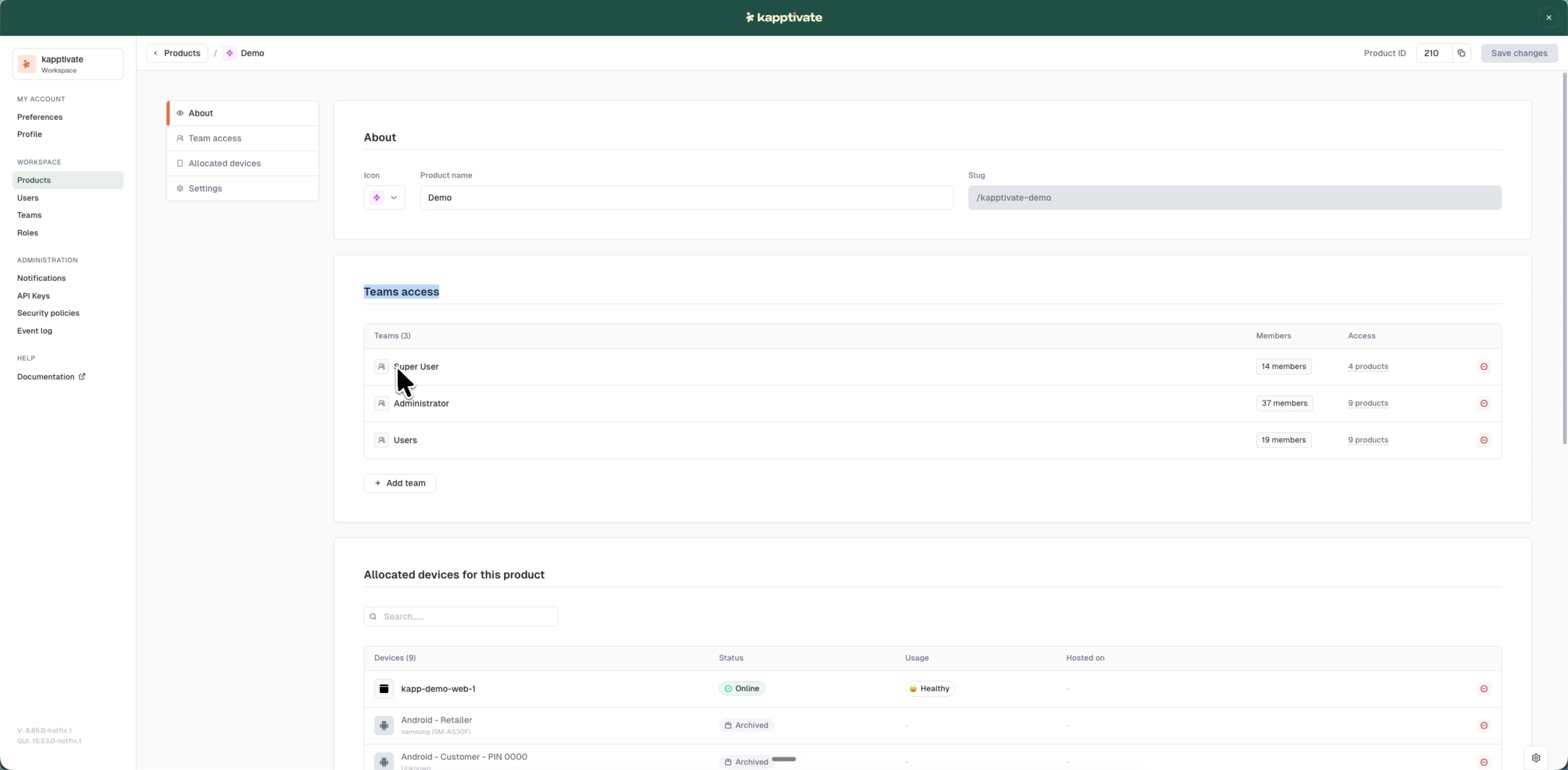Screen dimensions: 1568x770
Task: Open Preferences in sidebar
Action: point(40,117)
